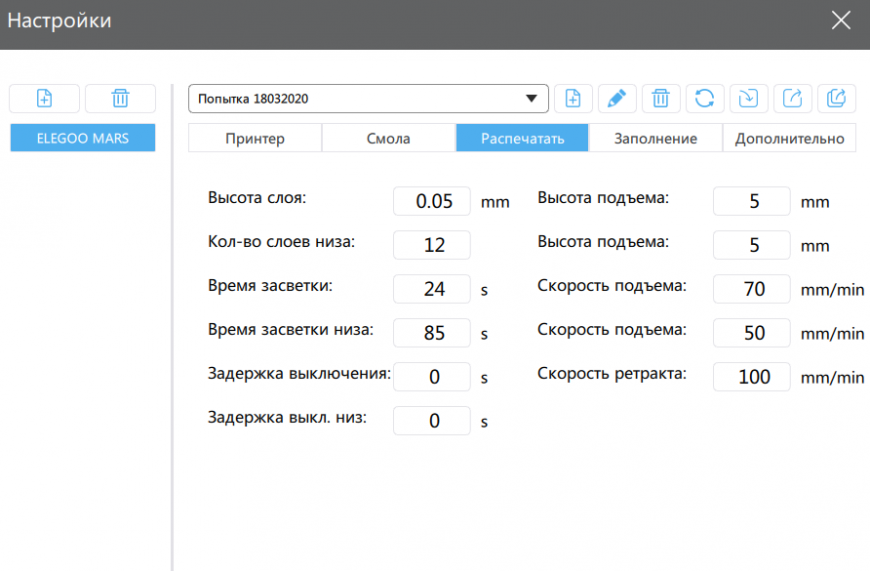The width and height of the screenshot is (870, 571).
Task: Click the Задержка выключения label
Action: (x=299, y=373)
